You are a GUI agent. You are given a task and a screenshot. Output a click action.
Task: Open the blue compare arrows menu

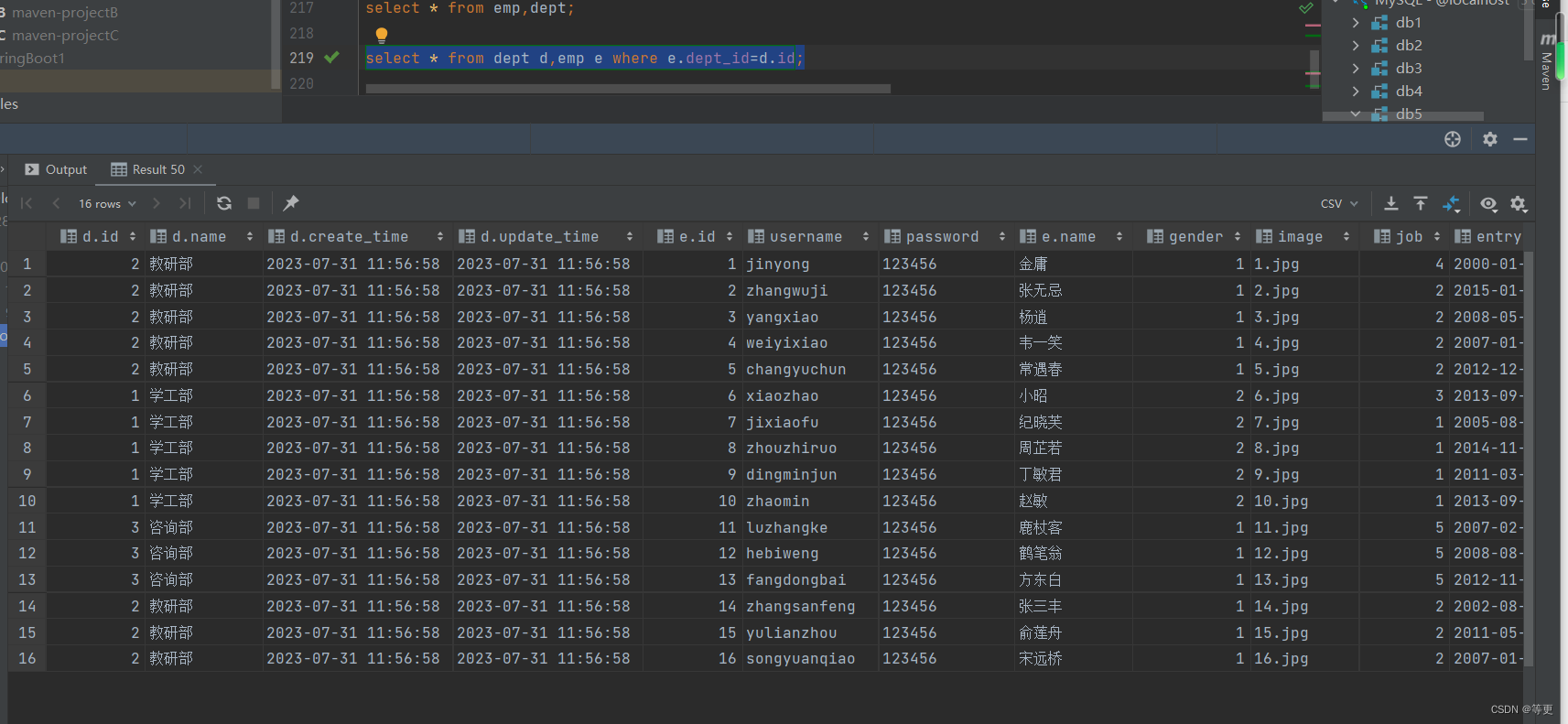click(x=1452, y=203)
